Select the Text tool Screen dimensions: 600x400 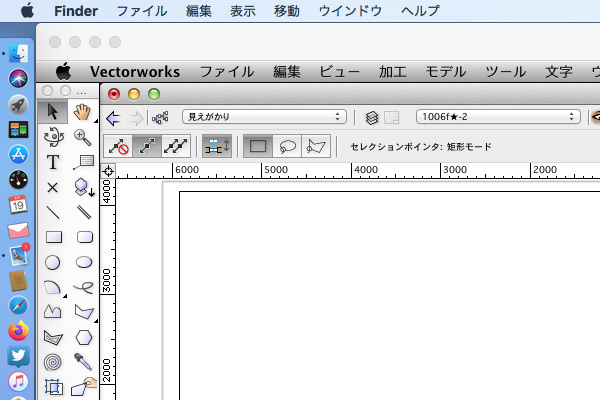53,162
